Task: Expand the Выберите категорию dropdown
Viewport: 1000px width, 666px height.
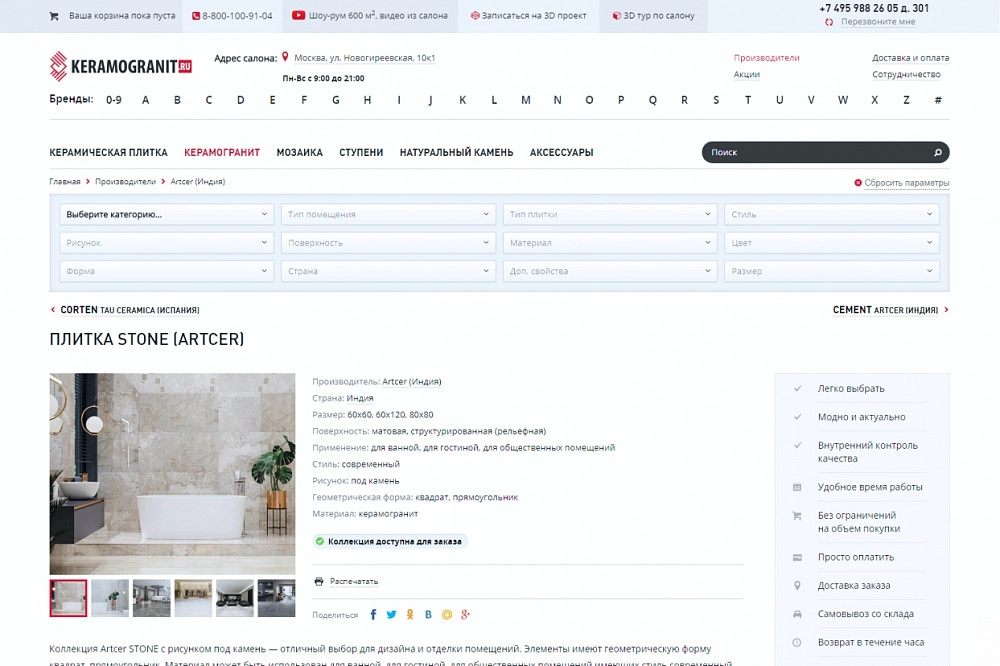Action: (166, 214)
